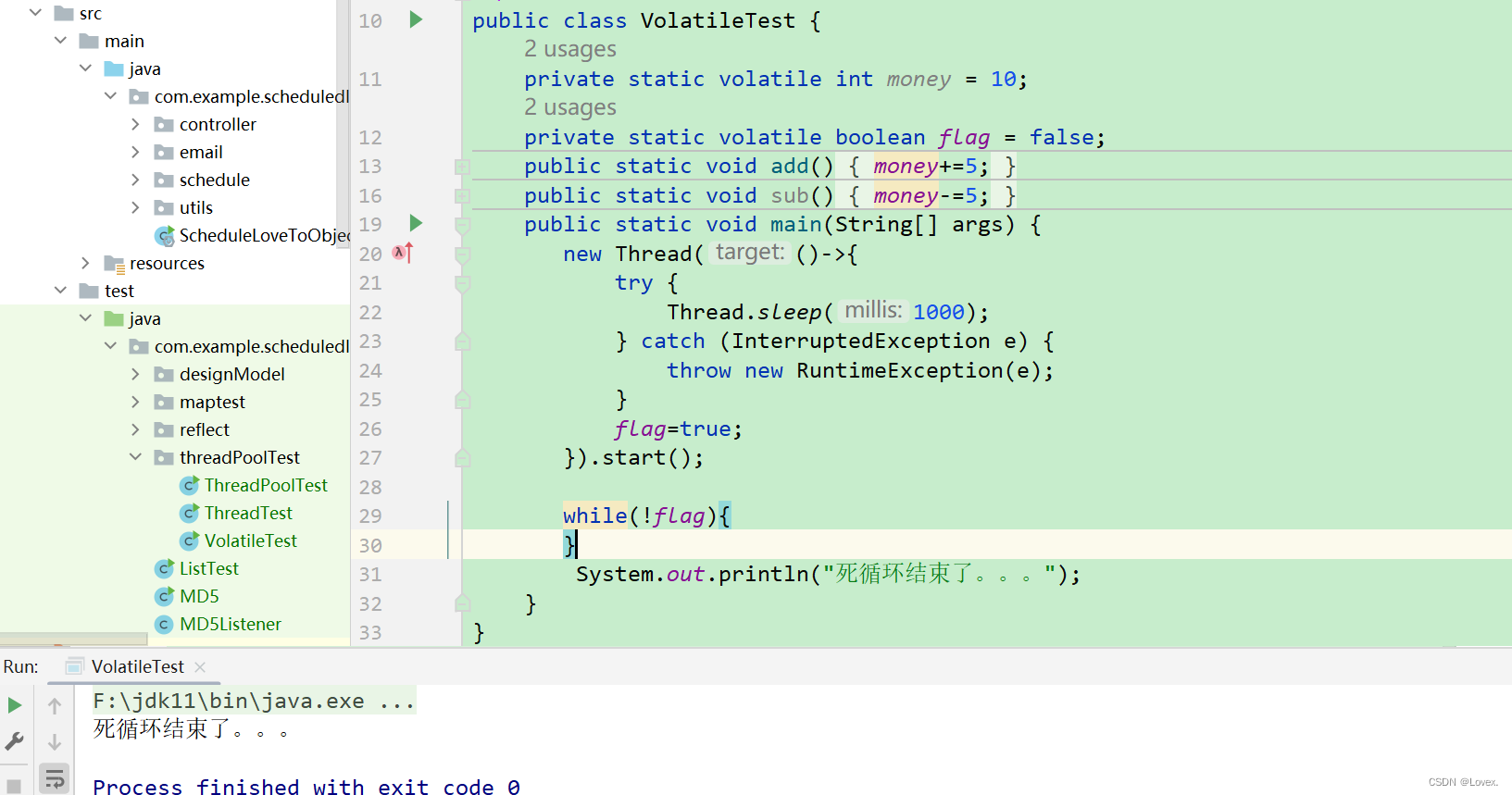Place cursor after closing brace on line 30

[577, 544]
